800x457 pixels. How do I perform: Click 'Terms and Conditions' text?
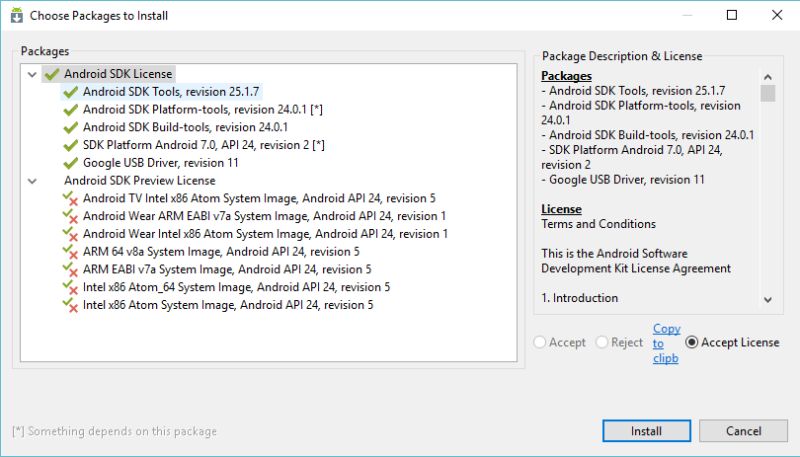[x=598, y=224]
